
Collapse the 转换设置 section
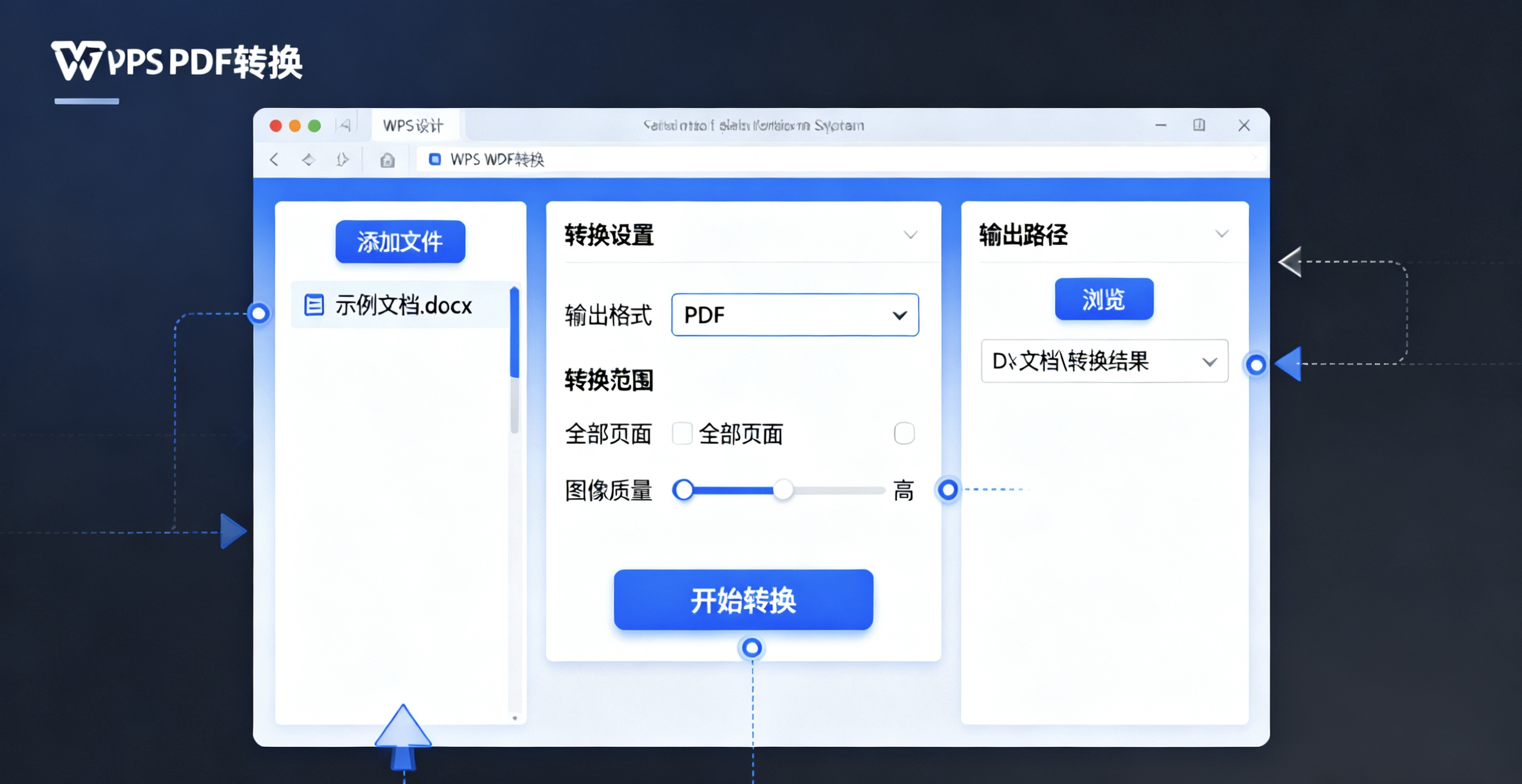point(910,234)
